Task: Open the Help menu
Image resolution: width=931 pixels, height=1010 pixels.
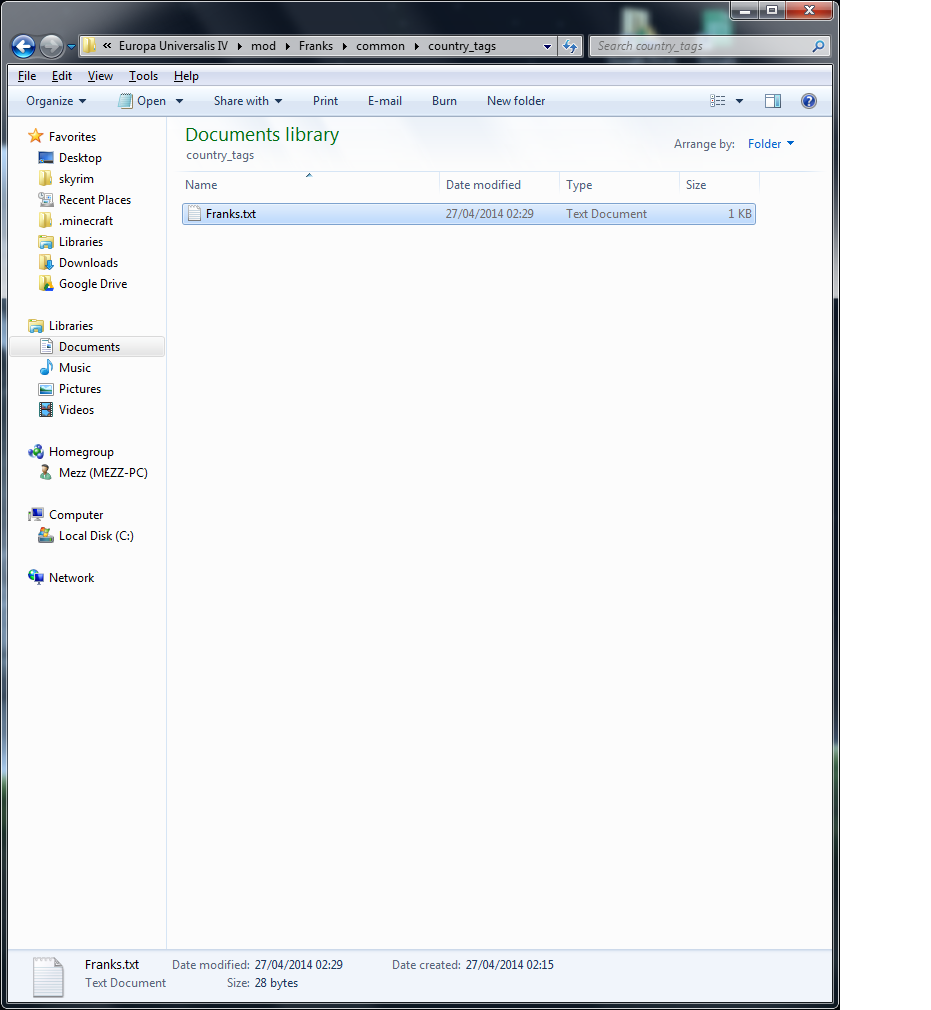Action: pyautogui.click(x=186, y=76)
